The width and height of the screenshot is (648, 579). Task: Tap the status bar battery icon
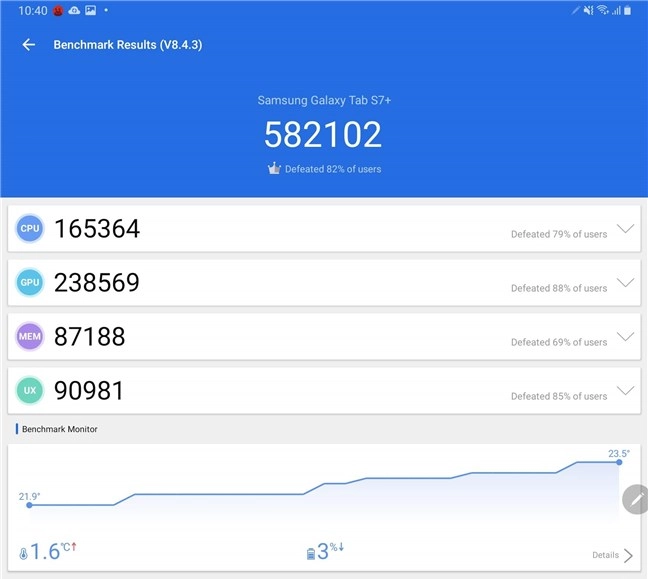(x=627, y=10)
